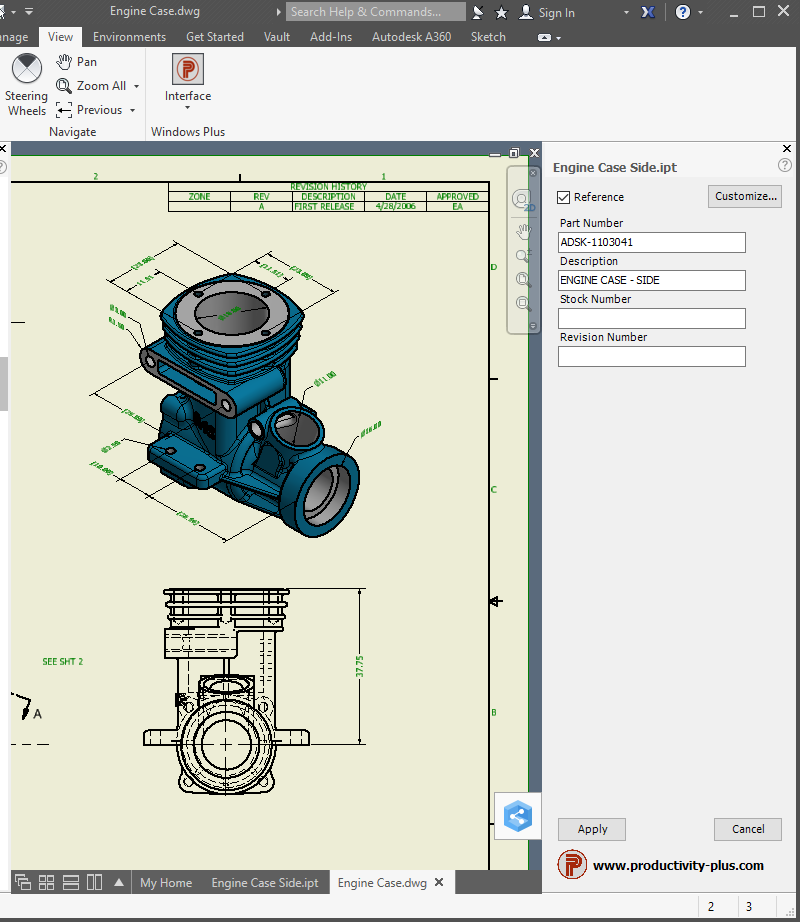Click the 2D steering wheel in navigation bar
The height and width of the screenshot is (924, 800).
point(522,199)
